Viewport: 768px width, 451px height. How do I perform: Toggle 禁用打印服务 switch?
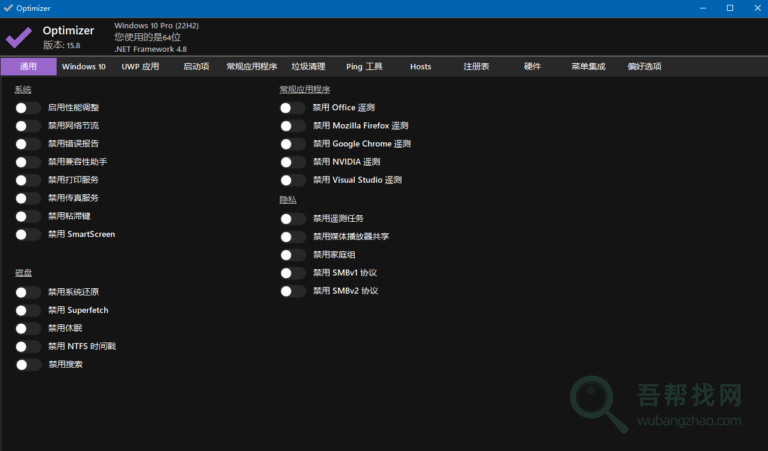click(29, 180)
